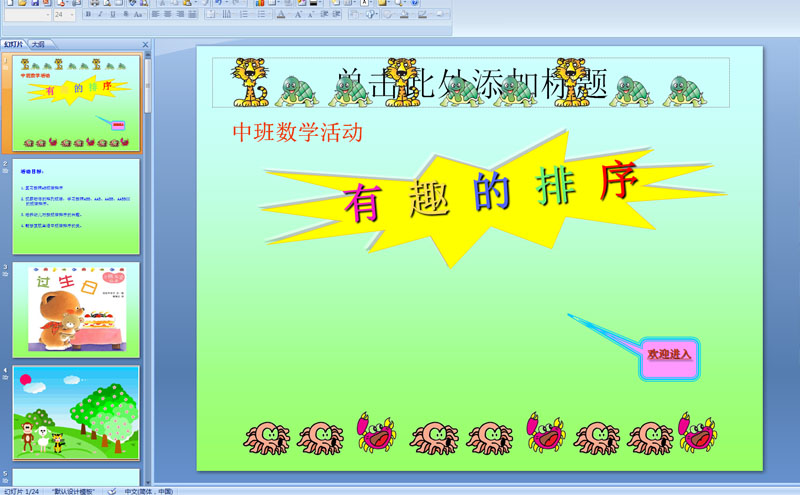Screen dimensions: 800x495
Task: Click the numbered list icon
Action: tap(244, 14)
